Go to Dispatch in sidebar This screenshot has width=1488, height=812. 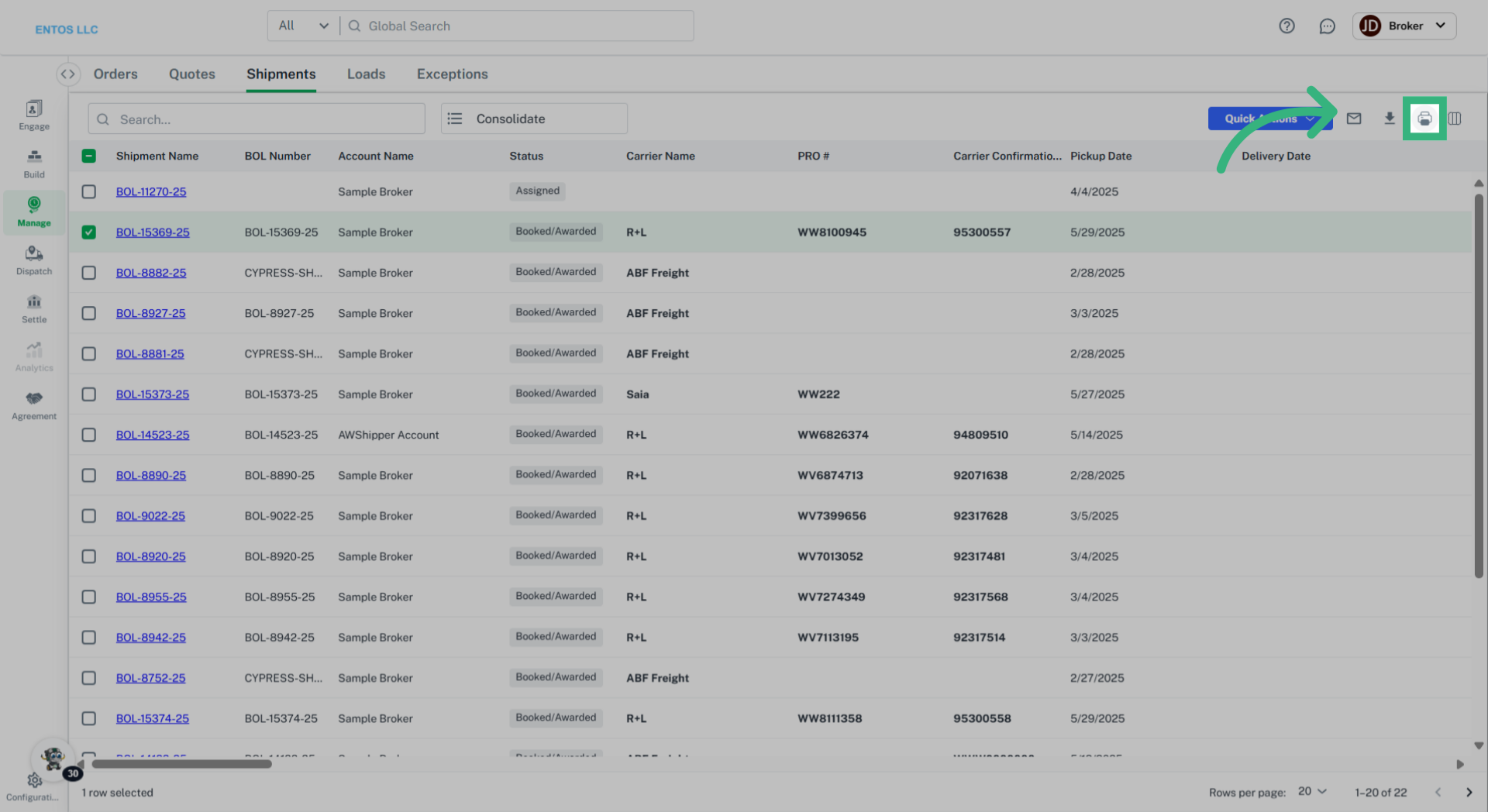click(34, 260)
